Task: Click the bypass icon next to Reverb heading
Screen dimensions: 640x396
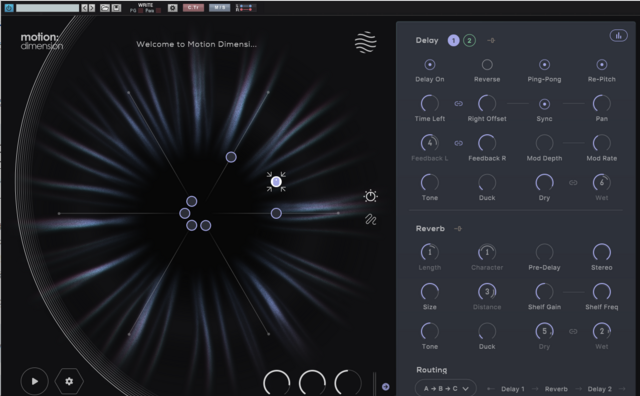Action: tap(458, 229)
